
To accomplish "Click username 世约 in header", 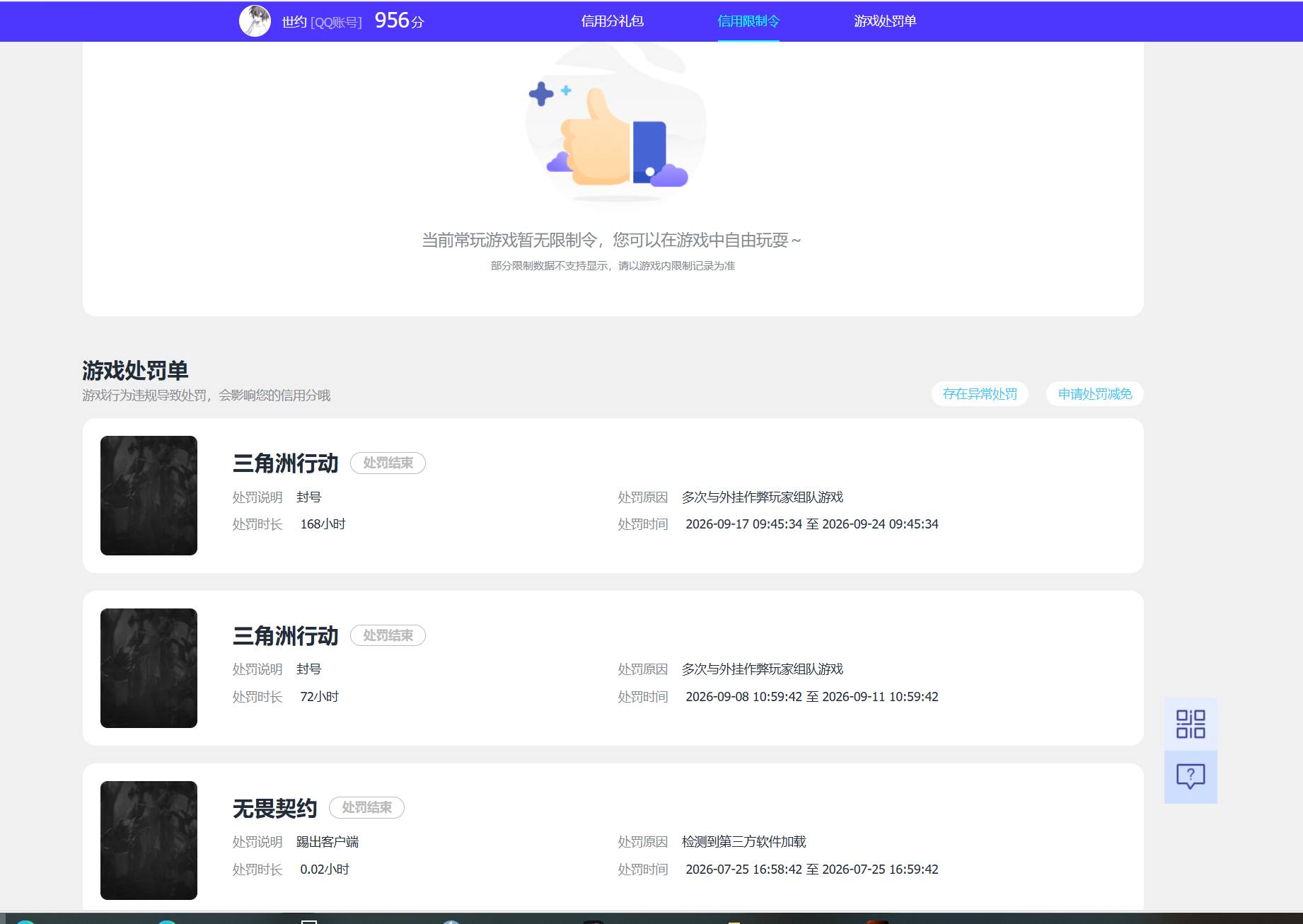I will pos(294,22).
